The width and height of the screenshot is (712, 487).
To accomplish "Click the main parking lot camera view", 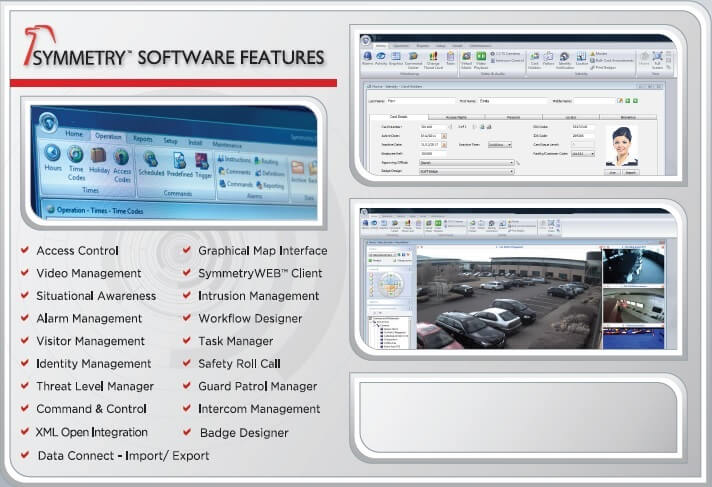I will pyautogui.click(x=509, y=298).
